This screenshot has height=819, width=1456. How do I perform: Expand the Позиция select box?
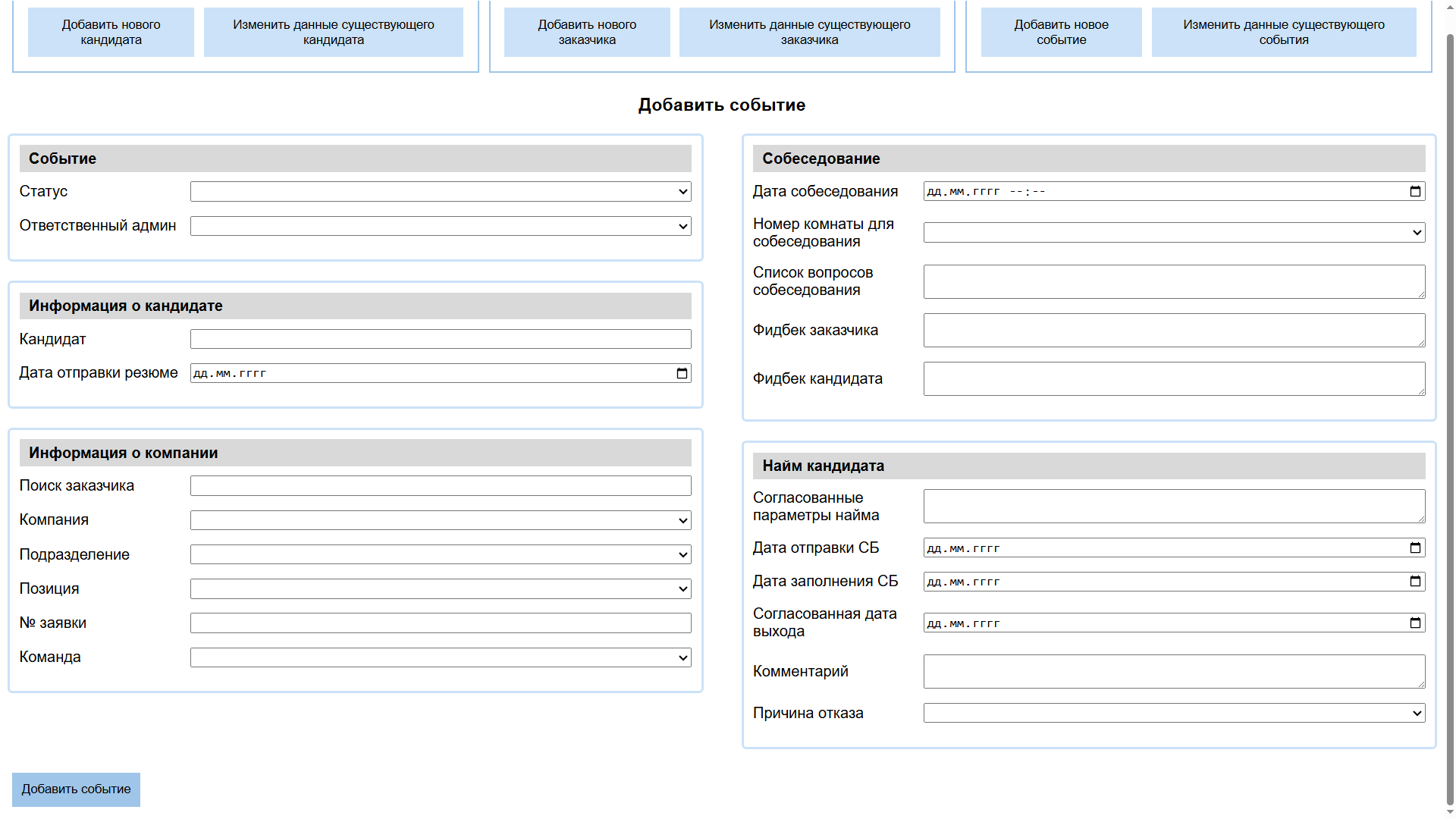coord(440,588)
